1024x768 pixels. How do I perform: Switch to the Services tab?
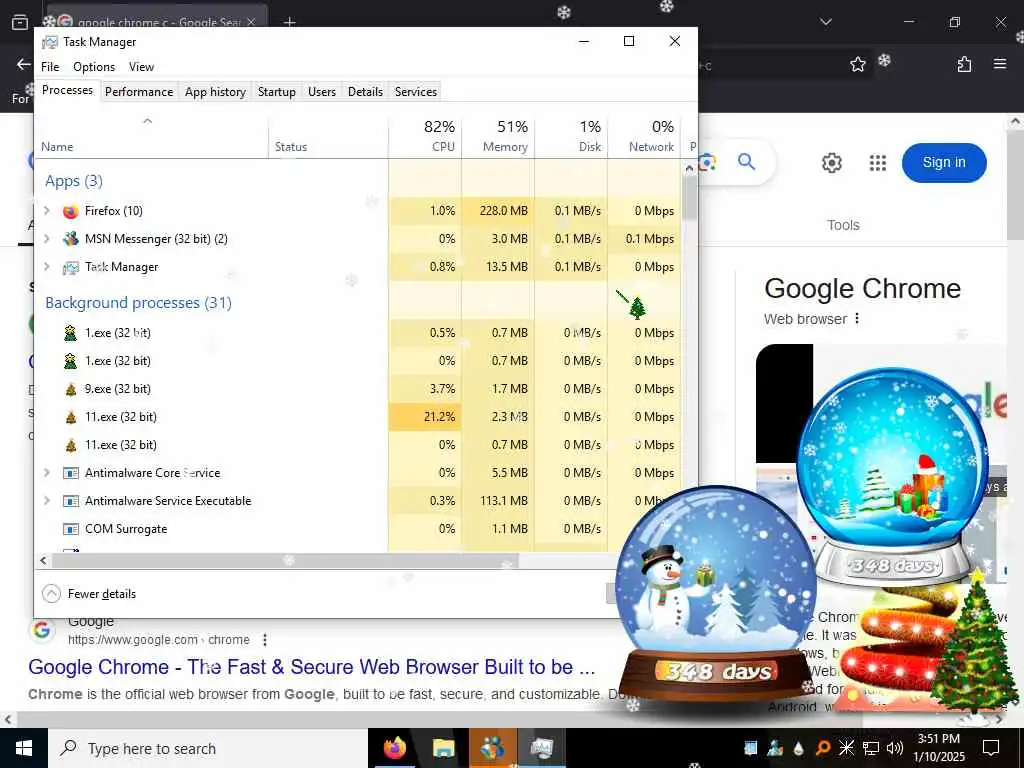[415, 92]
